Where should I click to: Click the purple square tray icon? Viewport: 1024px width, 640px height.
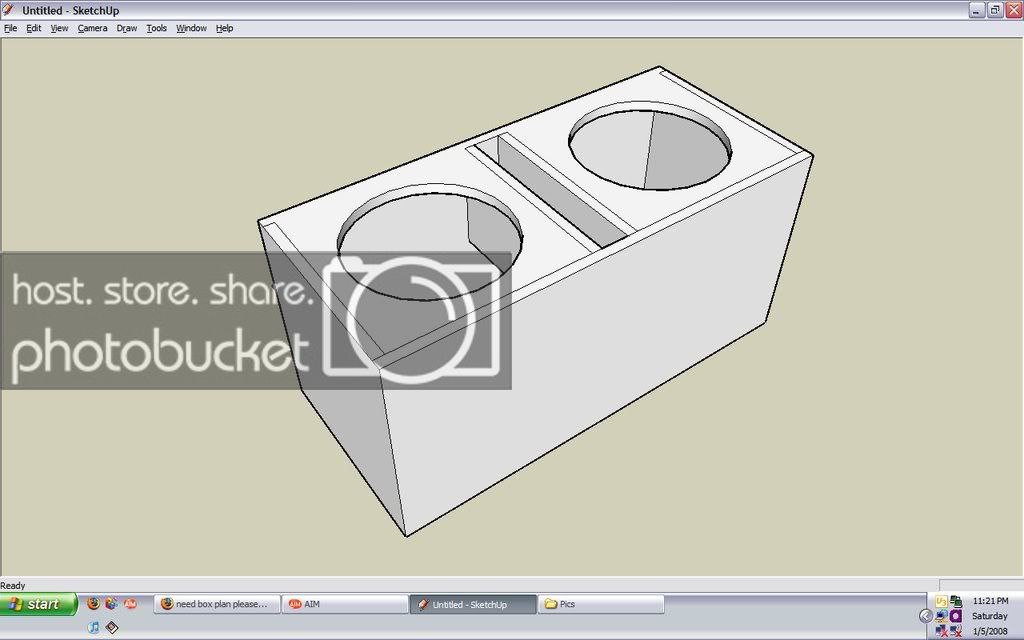tap(956, 616)
